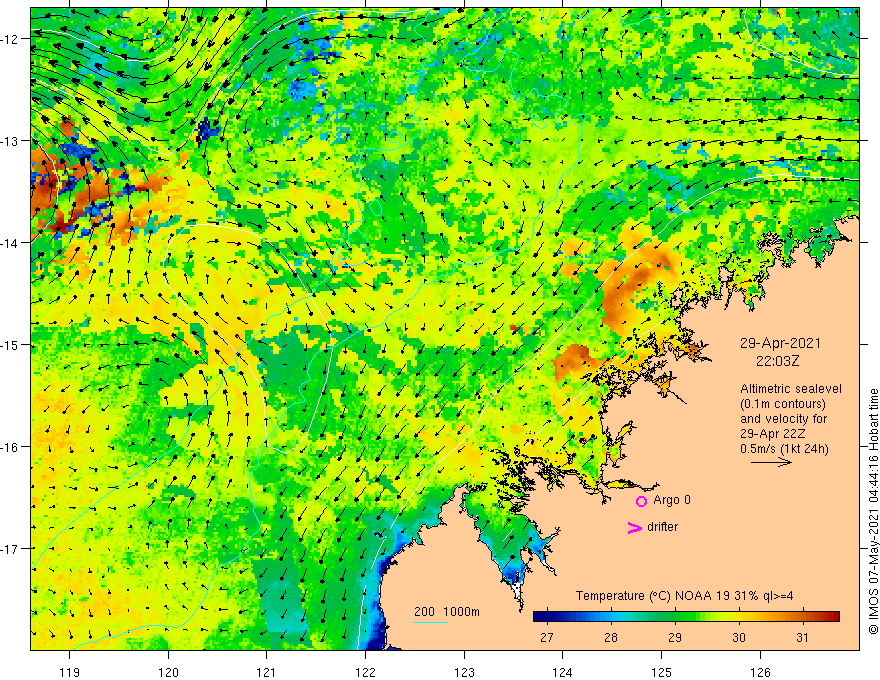Click the 27 value on temperature scale
The height and width of the screenshot is (680, 880).
[547, 637]
